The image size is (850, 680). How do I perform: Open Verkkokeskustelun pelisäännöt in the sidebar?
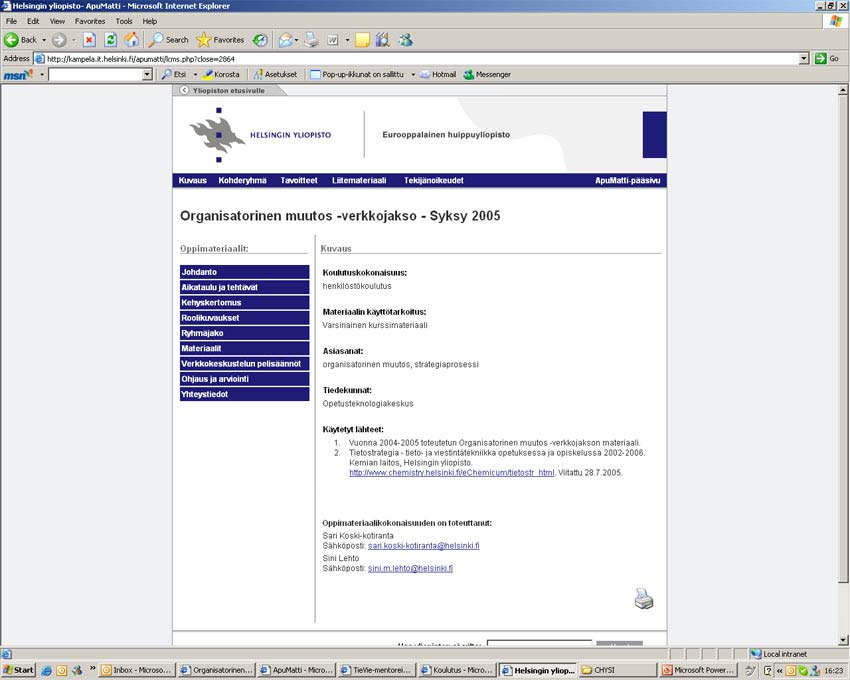tap(244, 363)
